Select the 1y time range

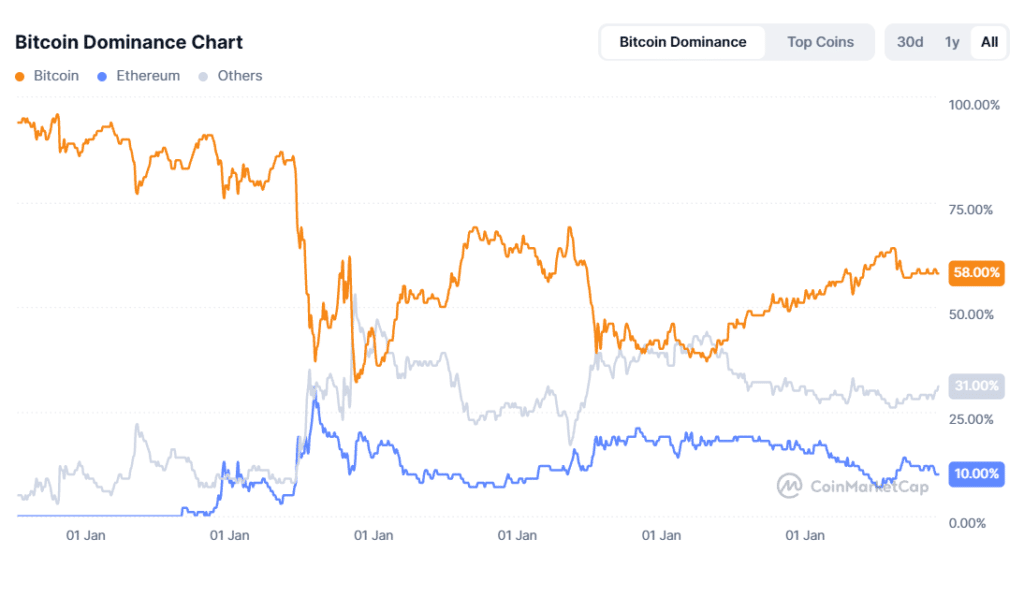click(952, 42)
